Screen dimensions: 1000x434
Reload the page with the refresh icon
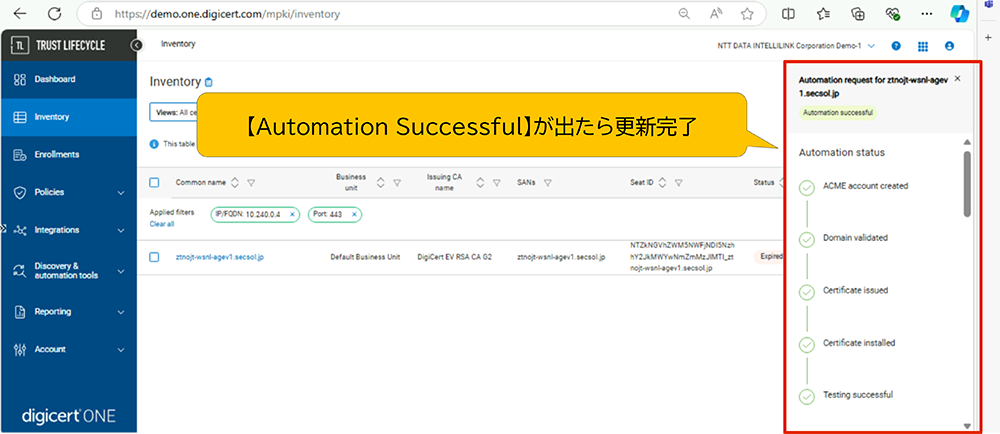(55, 13)
